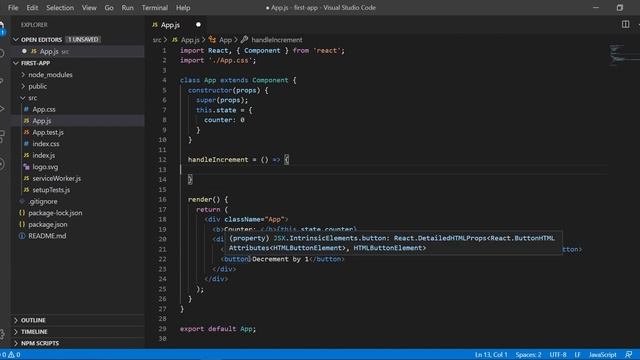Click the unsaved dot on the App.js tab
The height and width of the screenshot is (360, 640).
(198, 24)
